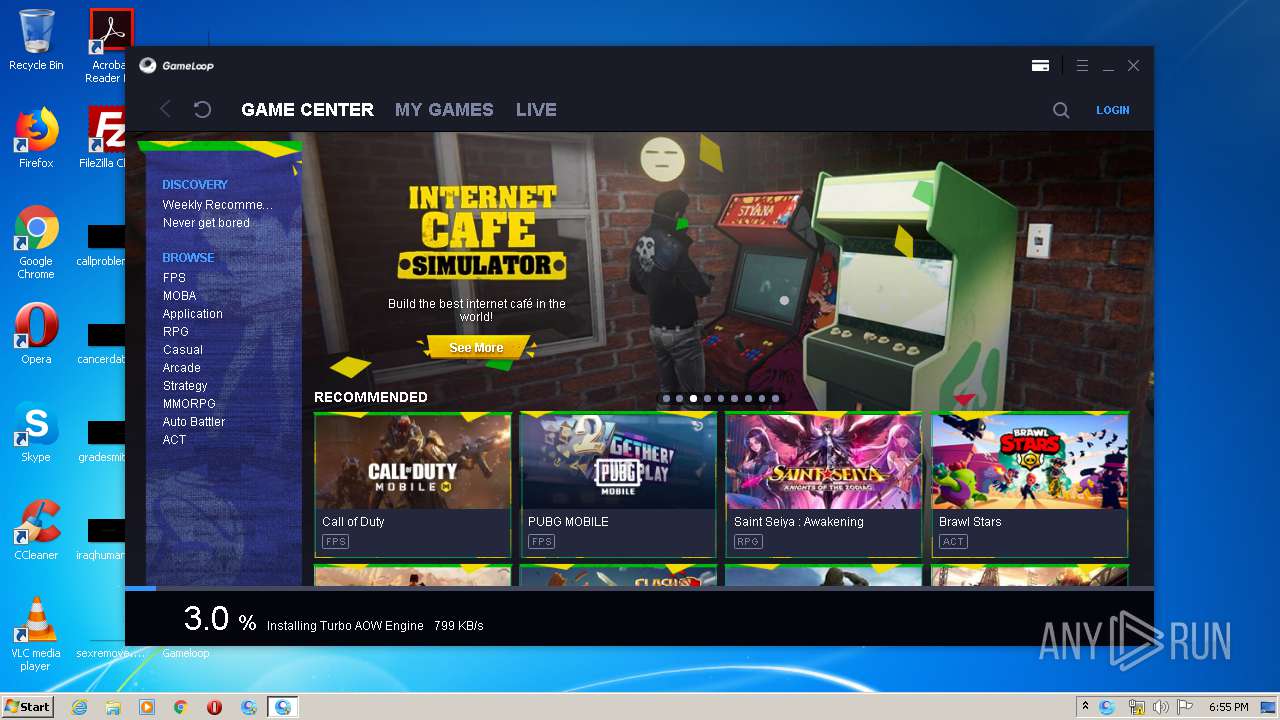
Task: Open PUBG MOBILE game thumbnail
Action: click(x=618, y=461)
